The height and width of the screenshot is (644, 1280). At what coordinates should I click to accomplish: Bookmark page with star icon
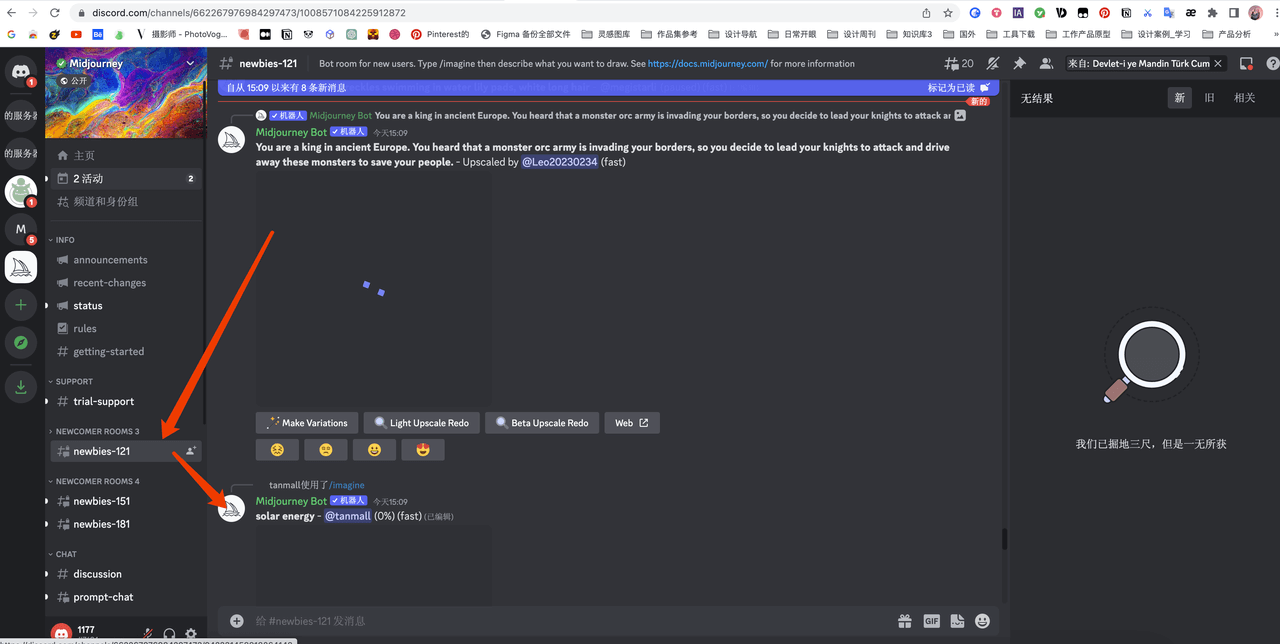pyautogui.click(x=949, y=13)
